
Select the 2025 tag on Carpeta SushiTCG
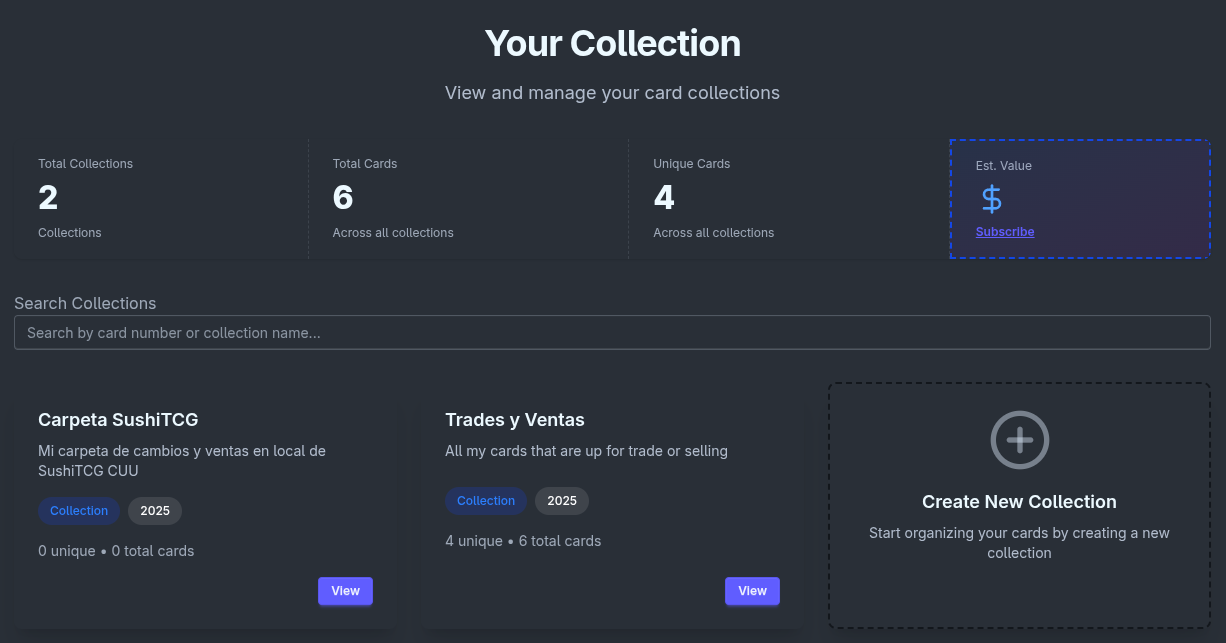point(155,511)
